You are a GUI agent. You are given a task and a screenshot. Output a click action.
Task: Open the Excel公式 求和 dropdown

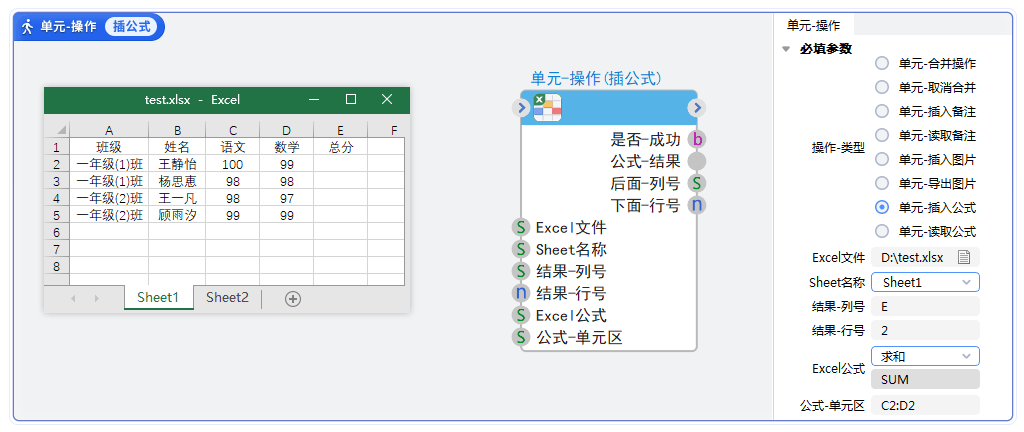click(925, 356)
